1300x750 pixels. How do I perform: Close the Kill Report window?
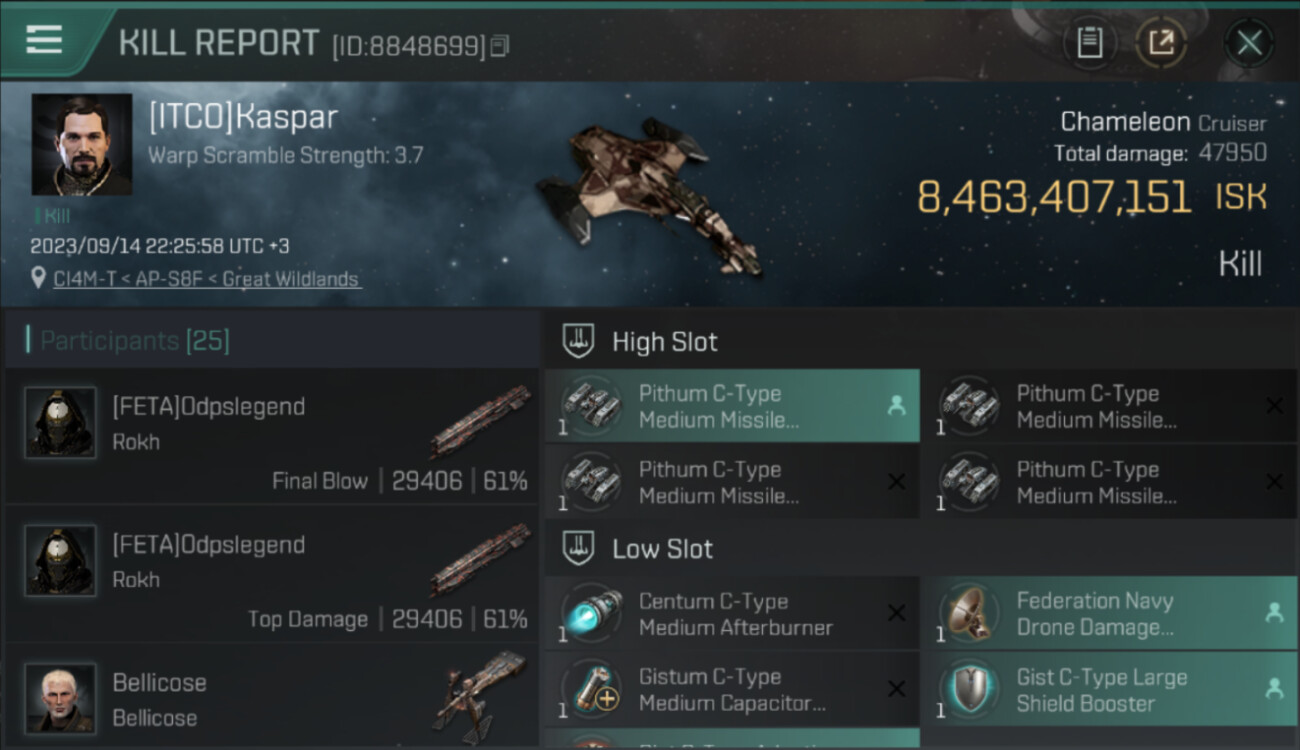click(x=1249, y=43)
